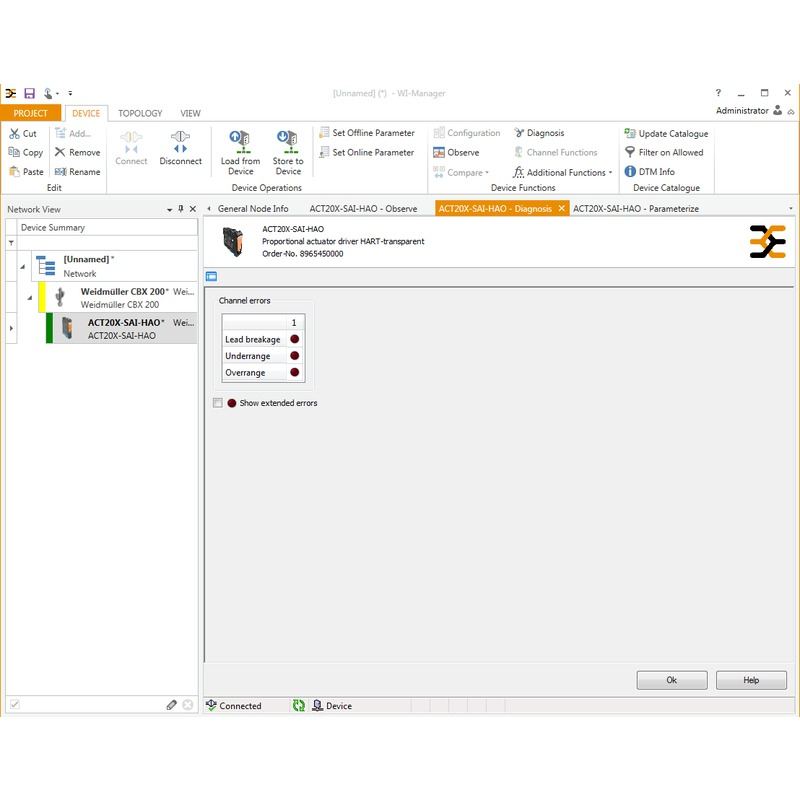This screenshot has height=800, width=800.
Task: Open Diagnosis in the Device Functions group
Action: [x=539, y=133]
